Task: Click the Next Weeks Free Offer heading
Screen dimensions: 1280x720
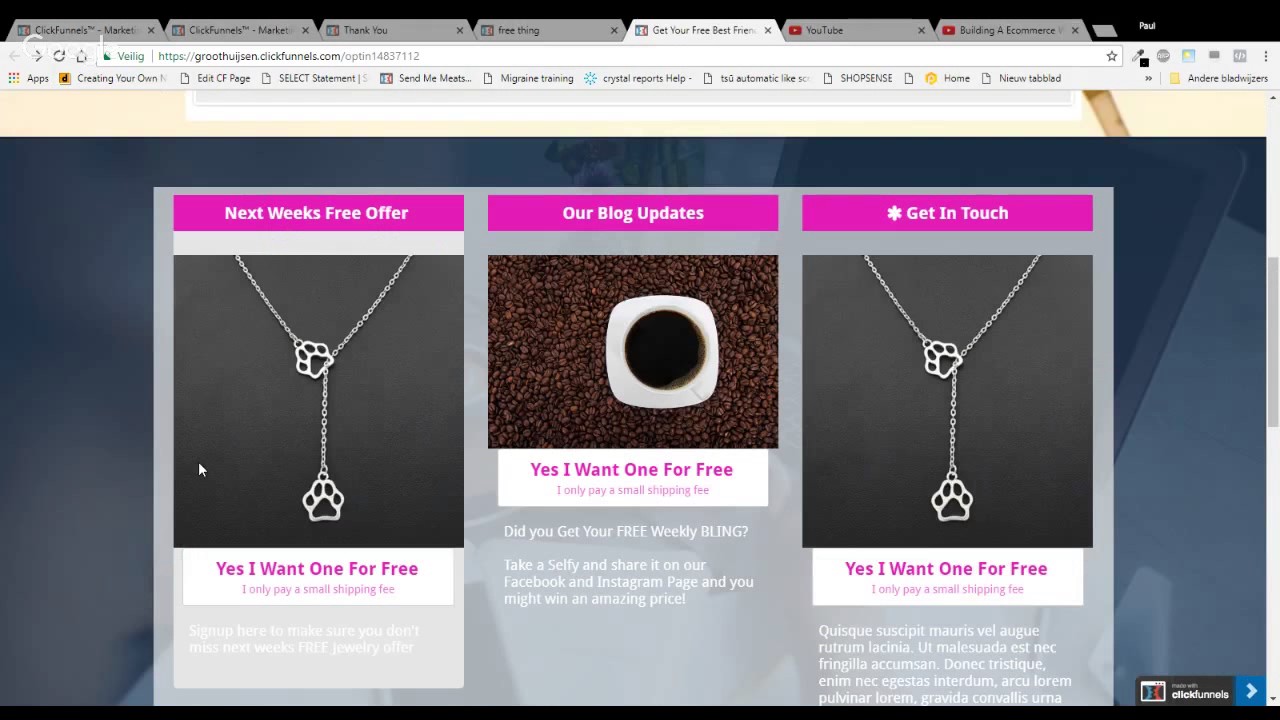Action: 318,213
